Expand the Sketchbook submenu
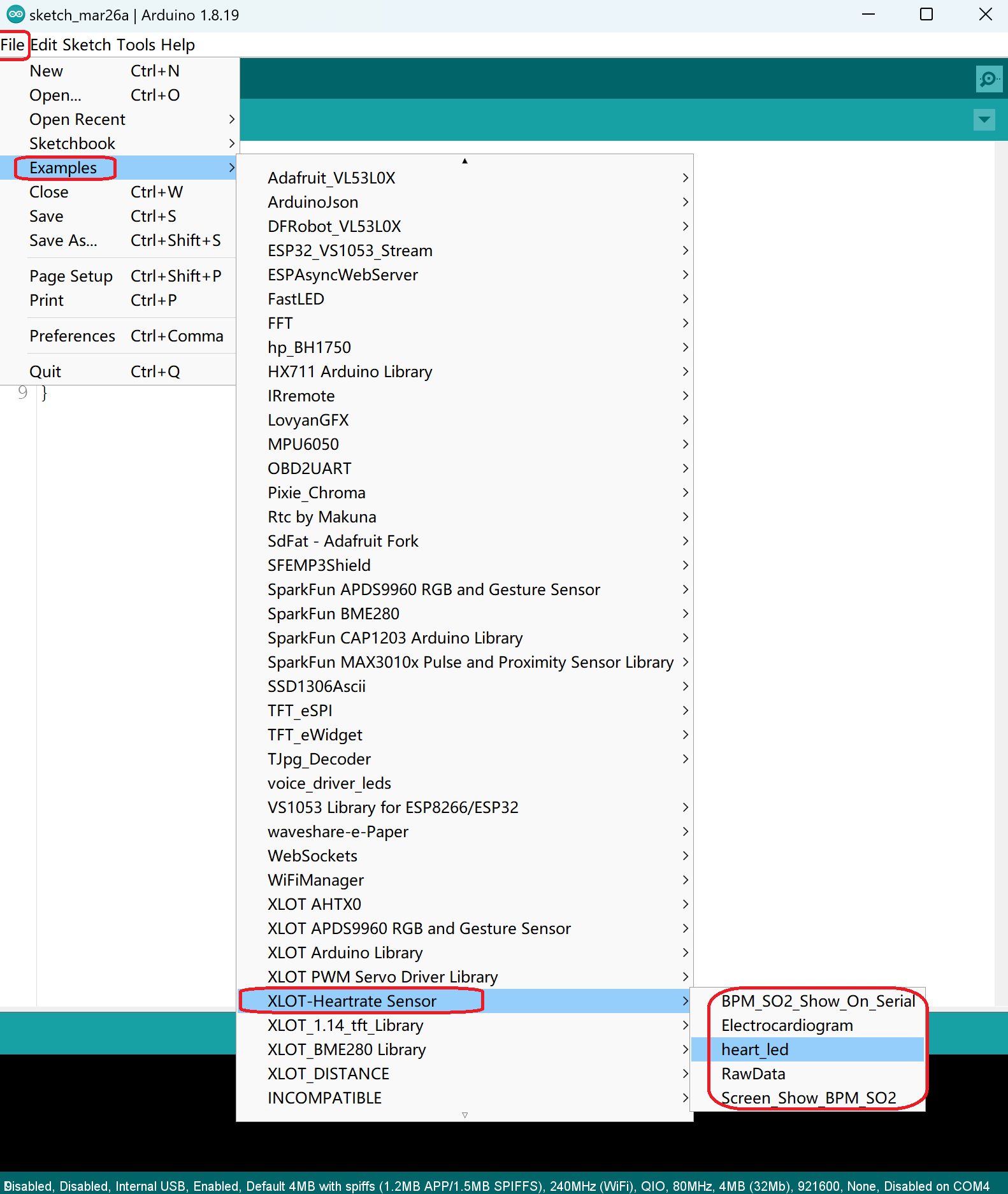The height and width of the screenshot is (1194, 1008). tap(119, 143)
